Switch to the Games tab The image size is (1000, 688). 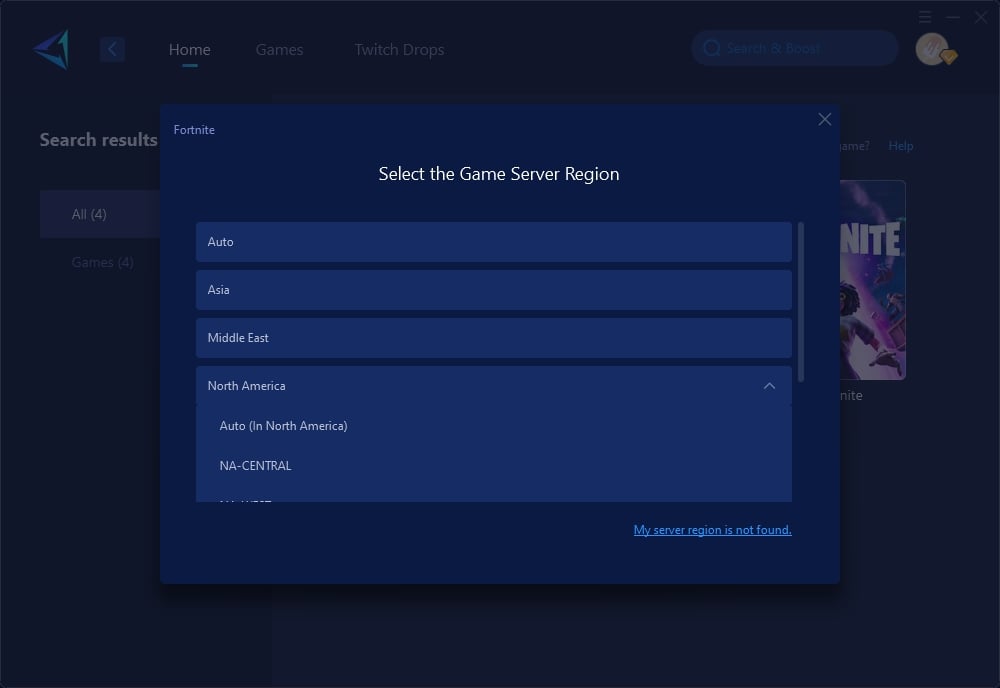point(279,49)
